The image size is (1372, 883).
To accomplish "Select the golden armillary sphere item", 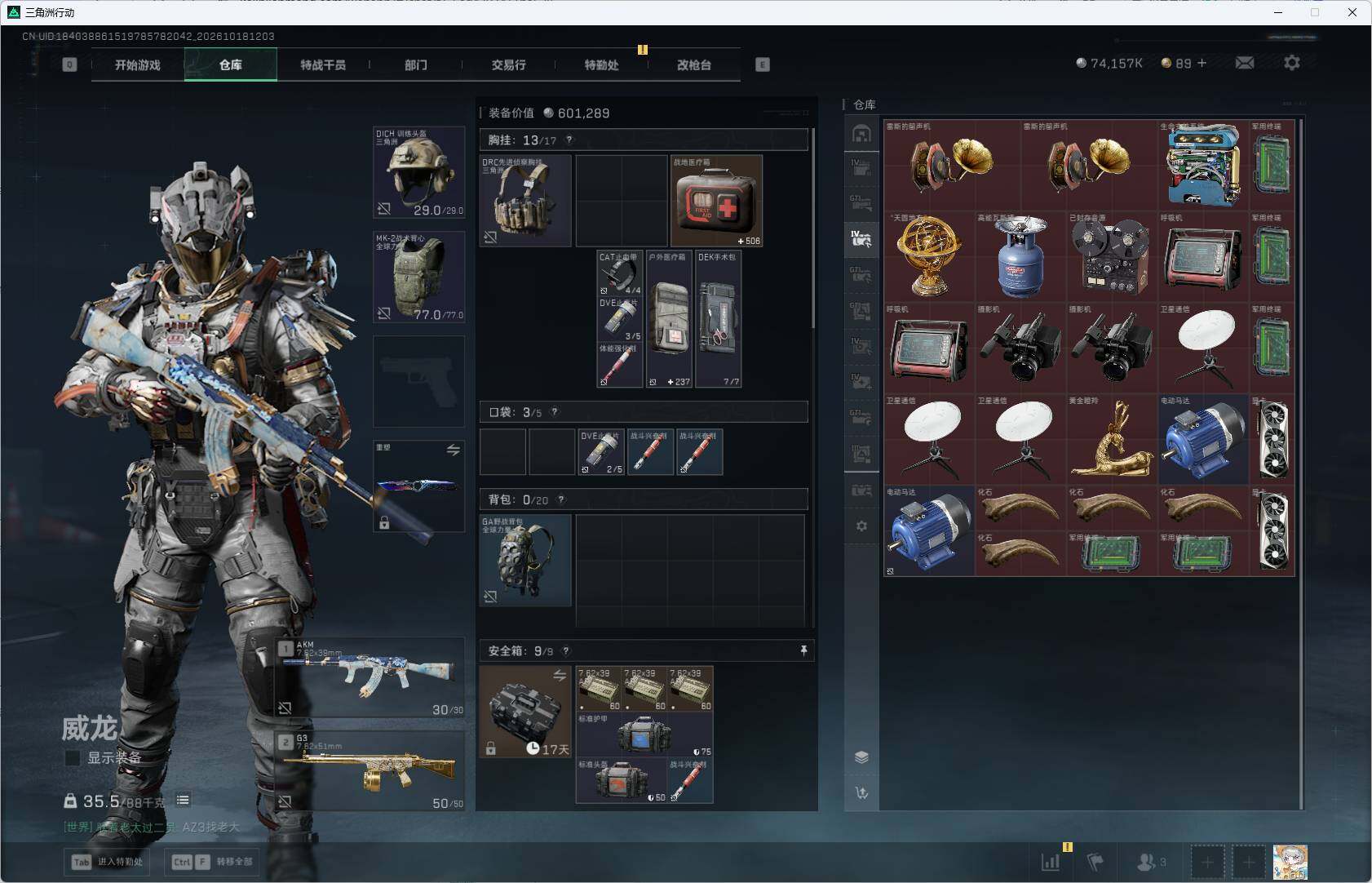I will tap(929, 257).
